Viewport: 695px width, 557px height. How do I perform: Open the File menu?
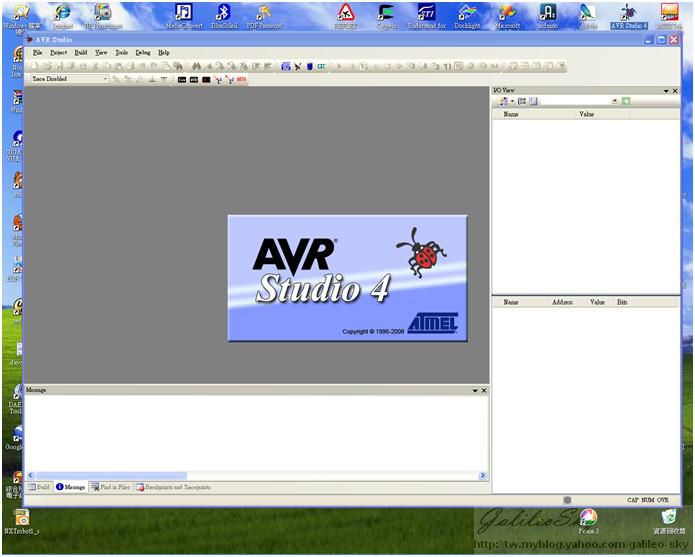[x=37, y=53]
